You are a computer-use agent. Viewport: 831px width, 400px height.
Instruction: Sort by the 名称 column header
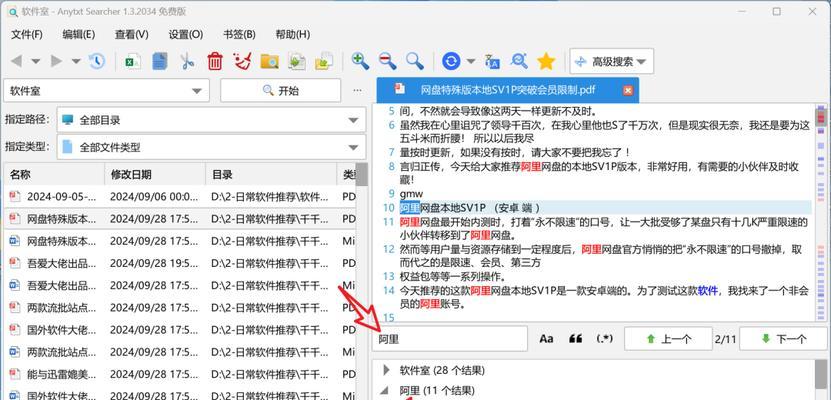click(54, 174)
